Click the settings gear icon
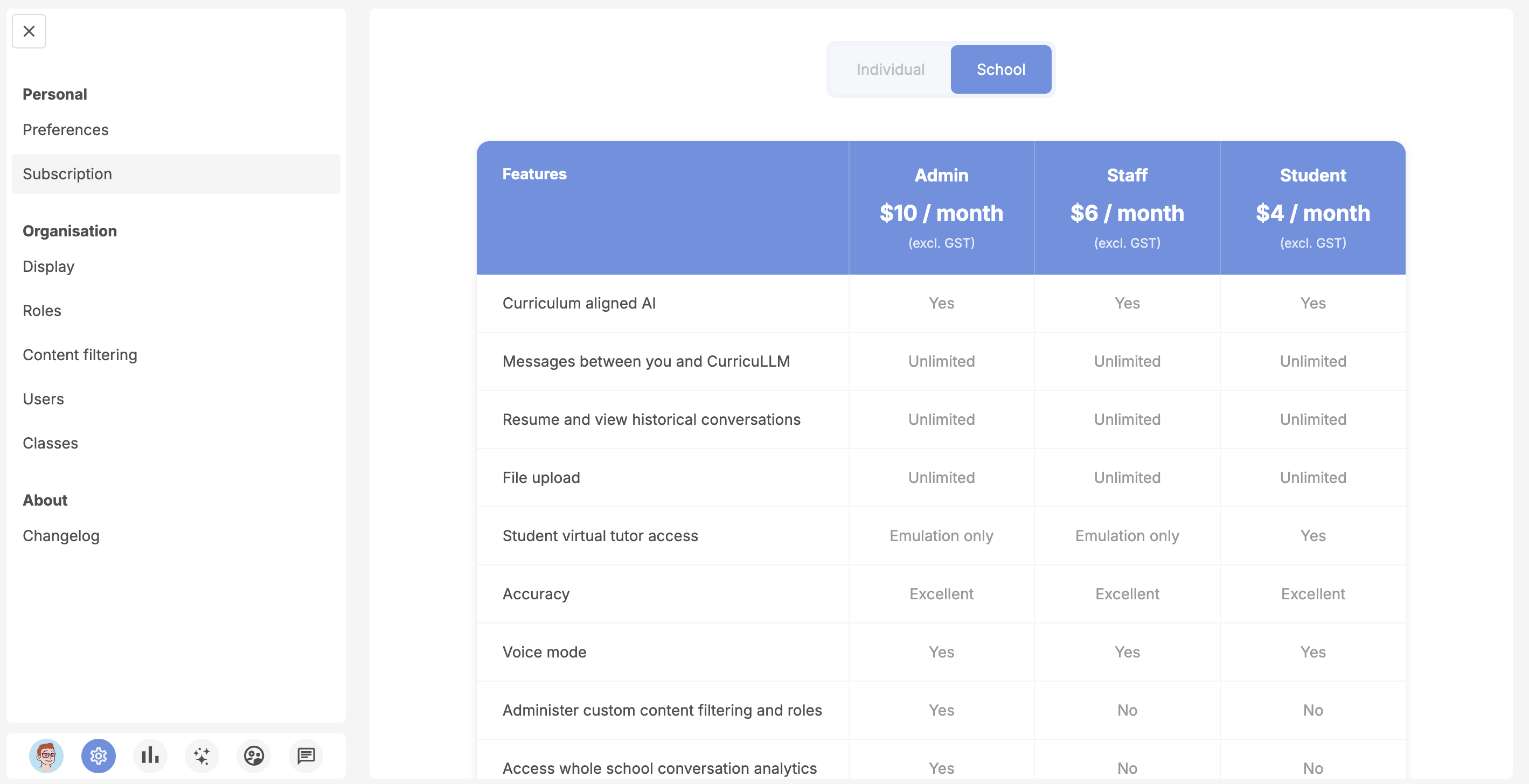 tap(99, 756)
